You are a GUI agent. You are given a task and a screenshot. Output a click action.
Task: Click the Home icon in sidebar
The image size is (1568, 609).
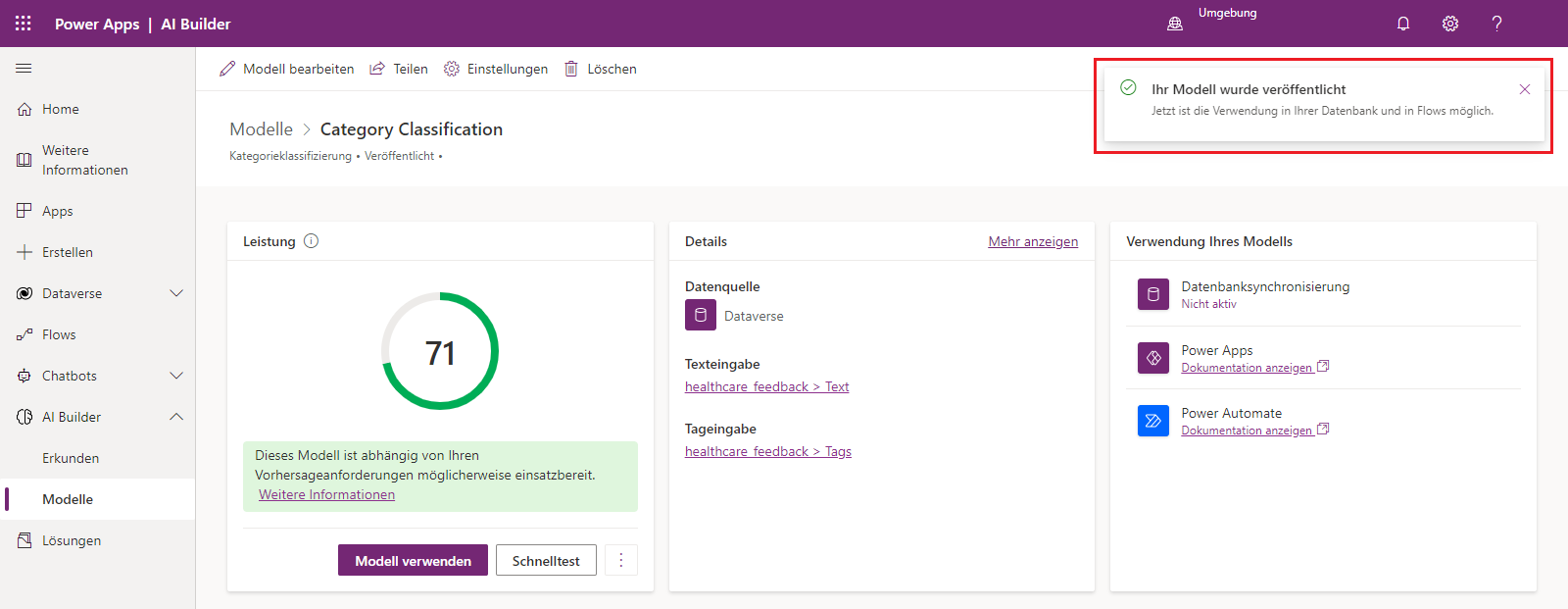[x=24, y=109]
